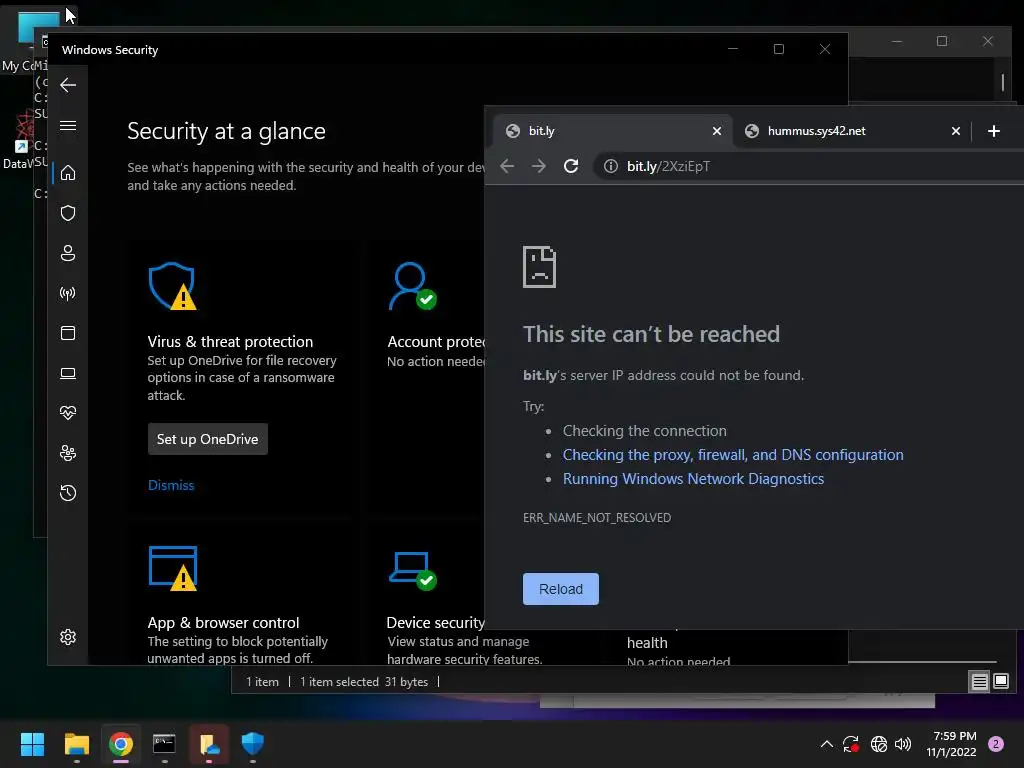Open Windows Security settings gear
This screenshot has height=768, width=1024.
coord(68,637)
